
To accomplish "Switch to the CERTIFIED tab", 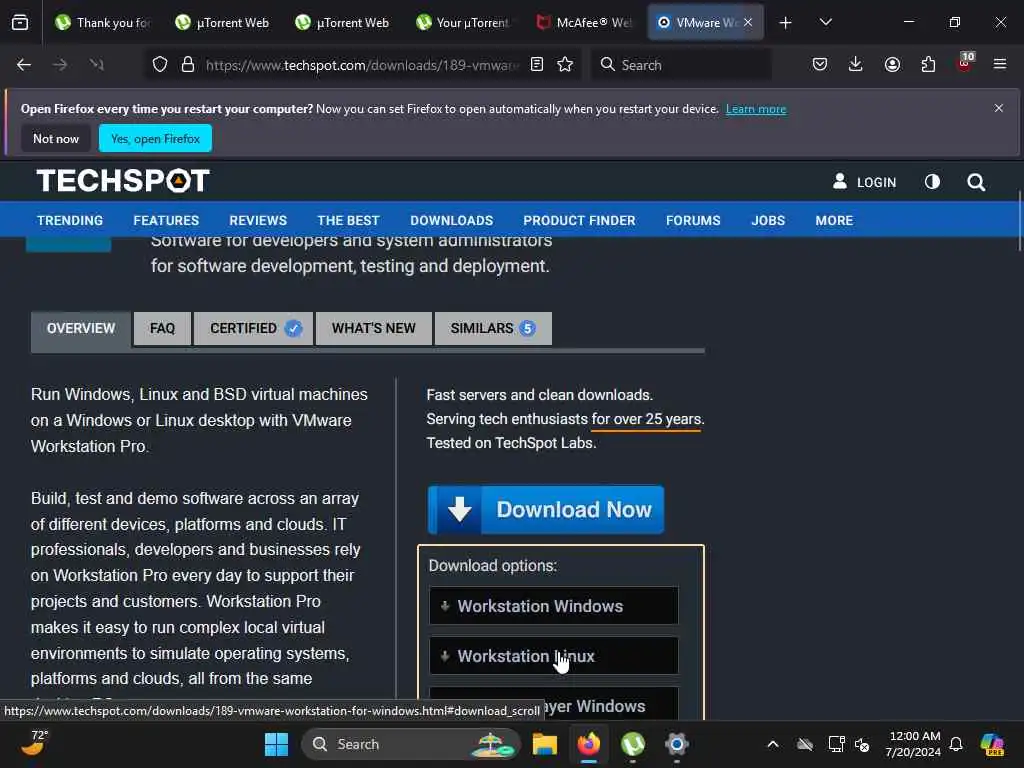I will pos(253,328).
